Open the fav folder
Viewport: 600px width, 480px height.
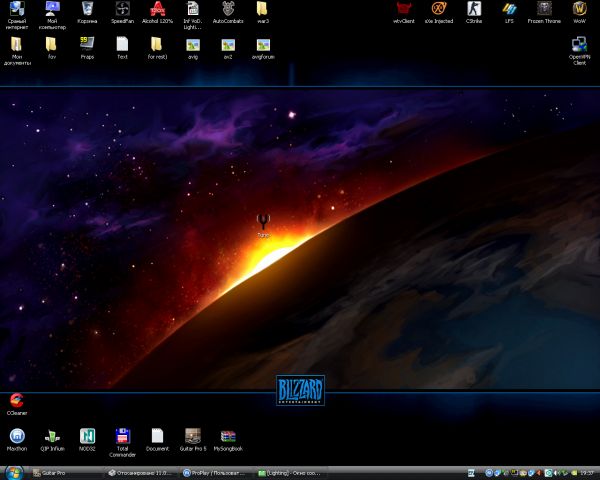click(52, 48)
